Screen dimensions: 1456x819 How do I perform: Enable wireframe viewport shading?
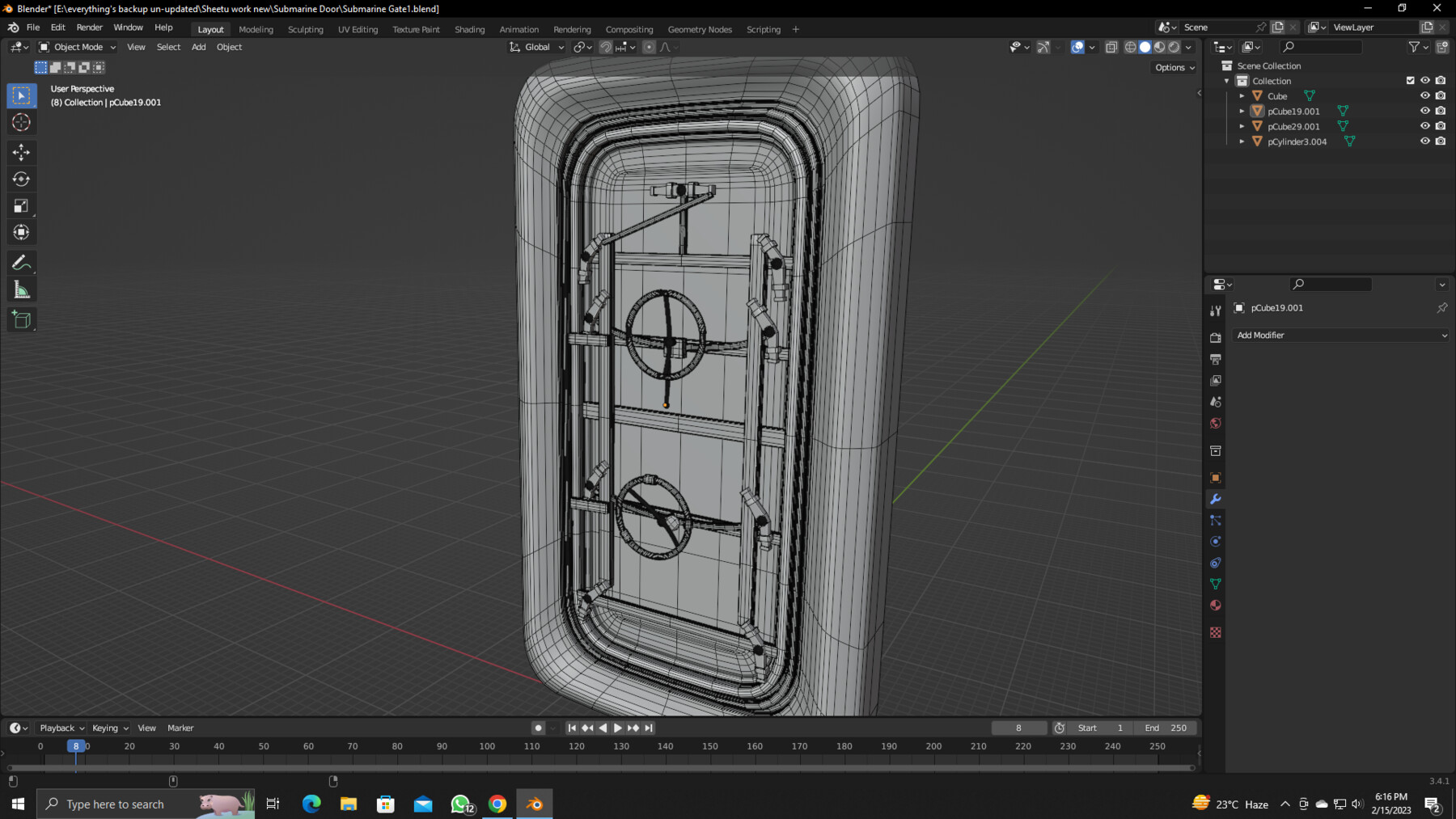click(1130, 47)
